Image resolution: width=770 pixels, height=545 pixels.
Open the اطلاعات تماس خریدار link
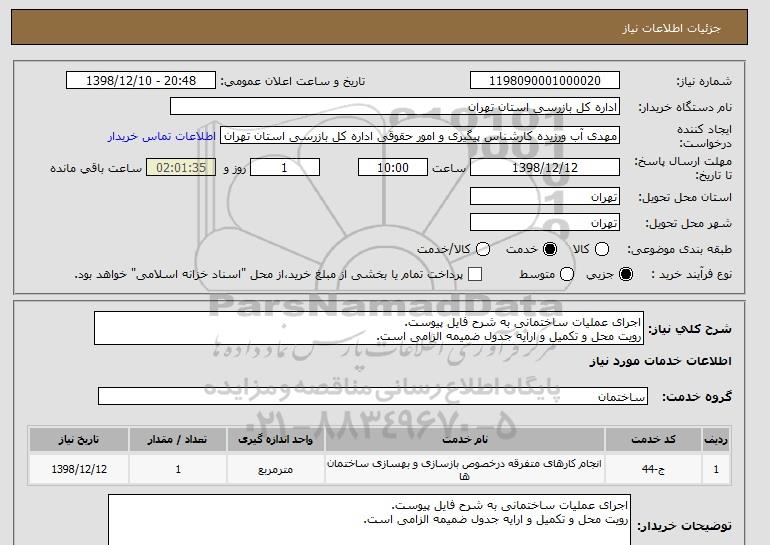click(x=162, y=136)
